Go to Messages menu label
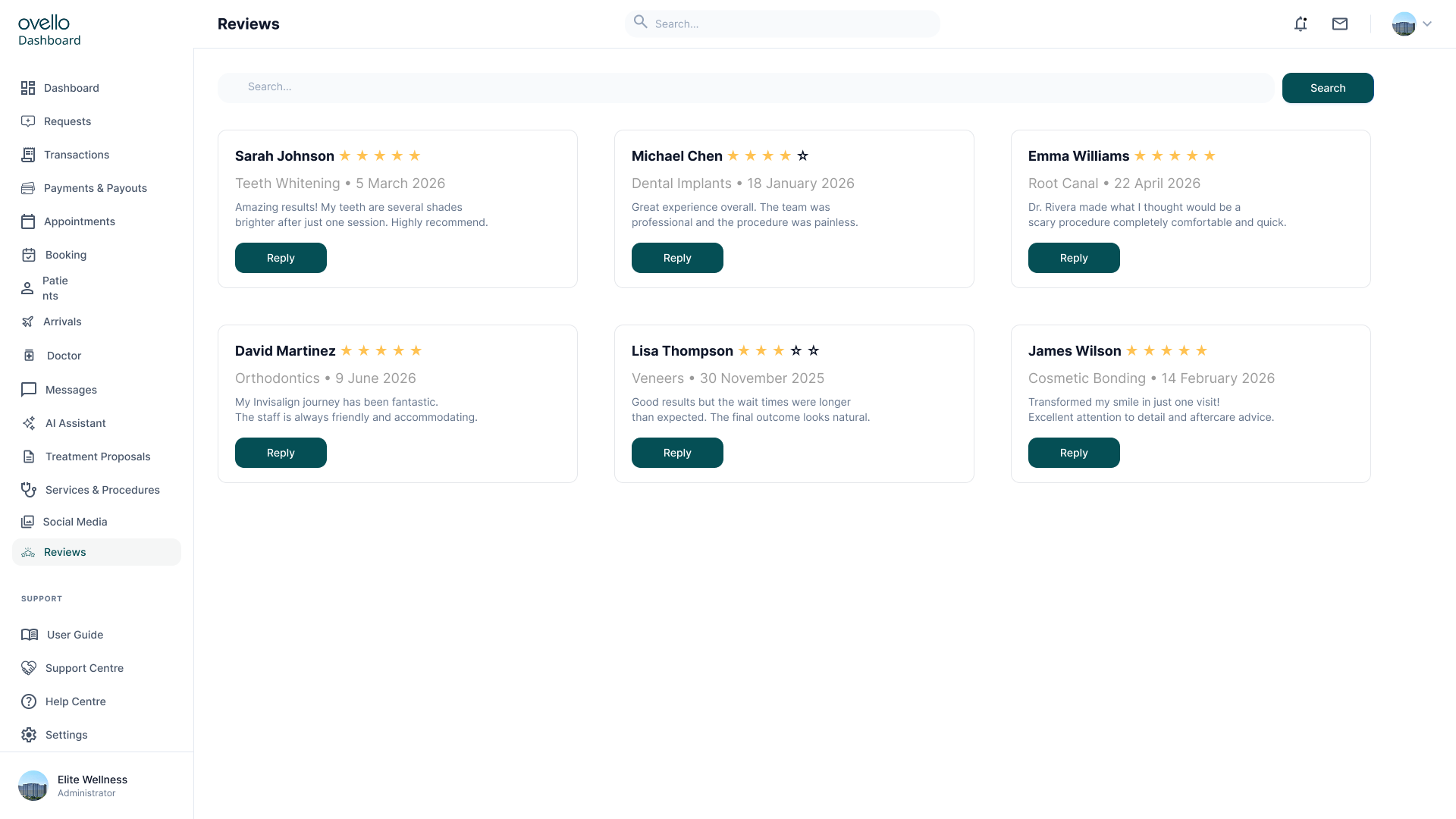Image resolution: width=1456 pixels, height=819 pixels. [x=71, y=390]
